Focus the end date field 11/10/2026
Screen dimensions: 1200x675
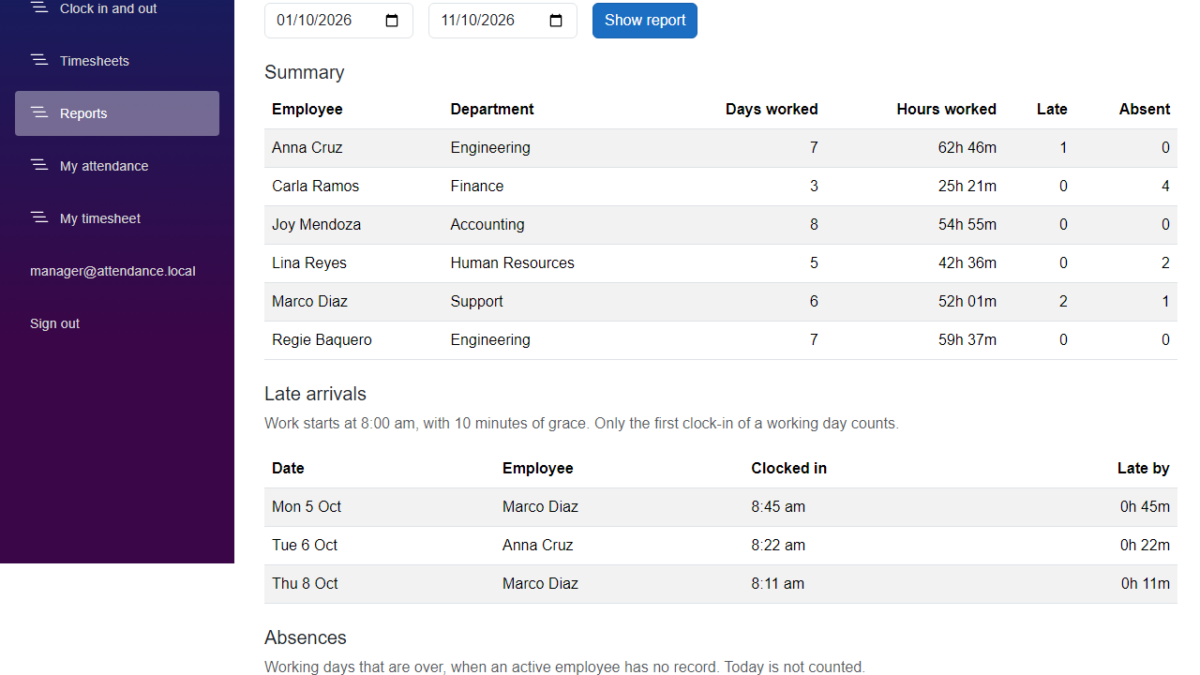(502, 20)
